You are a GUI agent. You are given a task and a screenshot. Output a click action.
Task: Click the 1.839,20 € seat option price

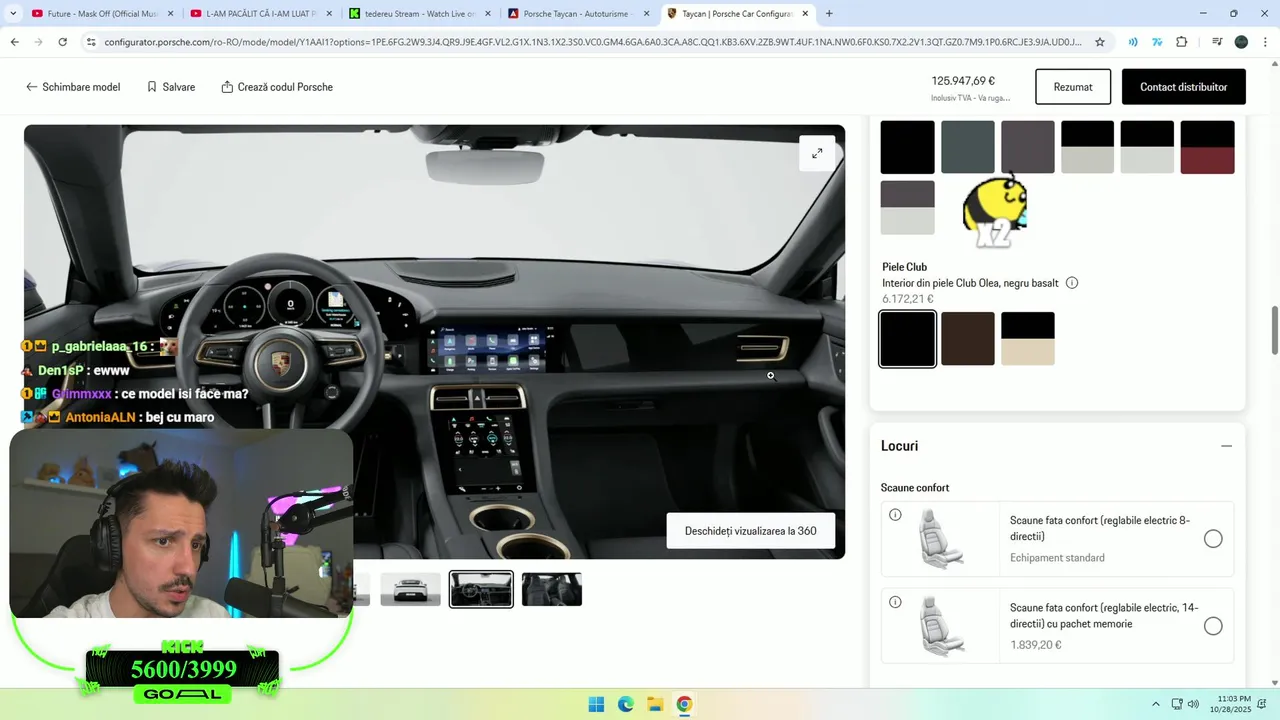point(1036,645)
